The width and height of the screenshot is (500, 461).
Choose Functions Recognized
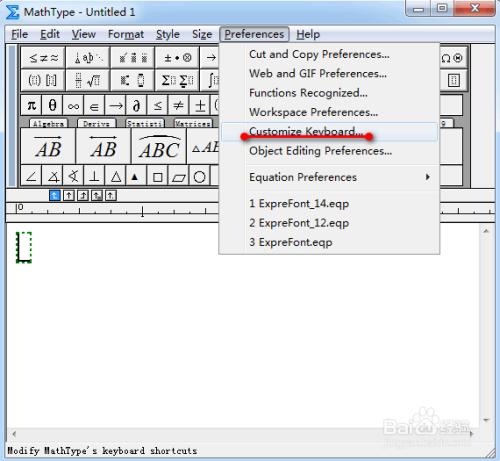click(x=329, y=93)
